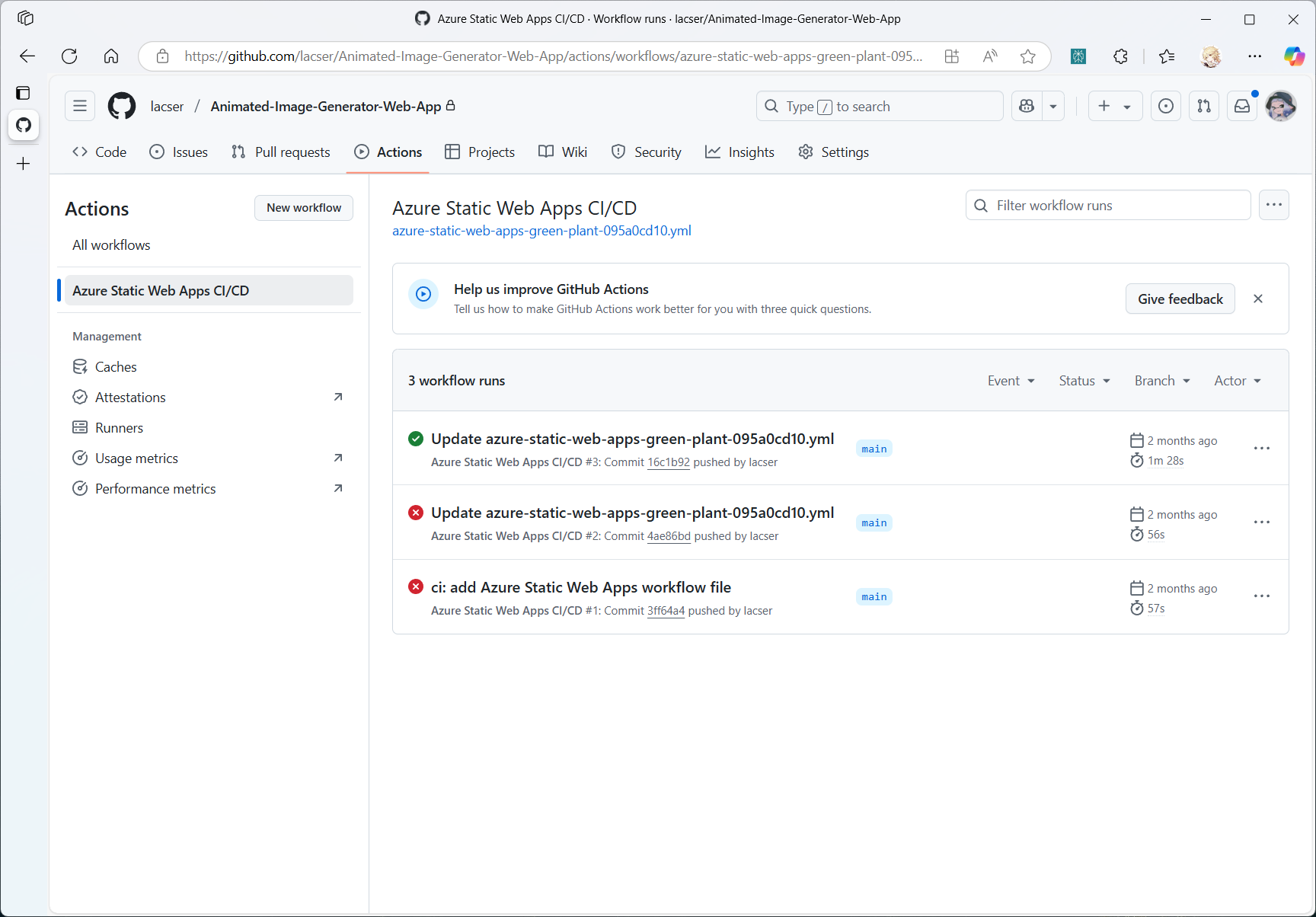The image size is (1316, 917).
Task: Open more options for run #1 ci workflow
Action: coord(1262,596)
